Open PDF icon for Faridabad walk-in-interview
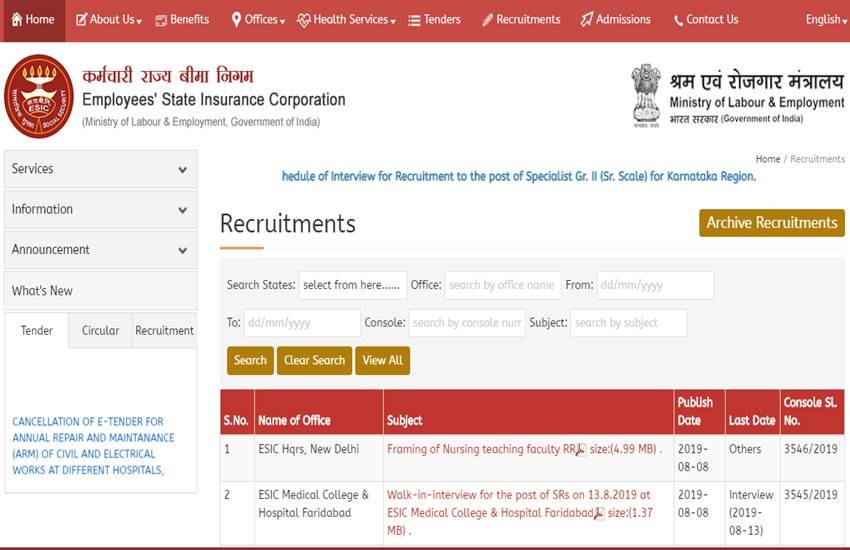The height and width of the screenshot is (550, 850). pyautogui.click(x=599, y=514)
